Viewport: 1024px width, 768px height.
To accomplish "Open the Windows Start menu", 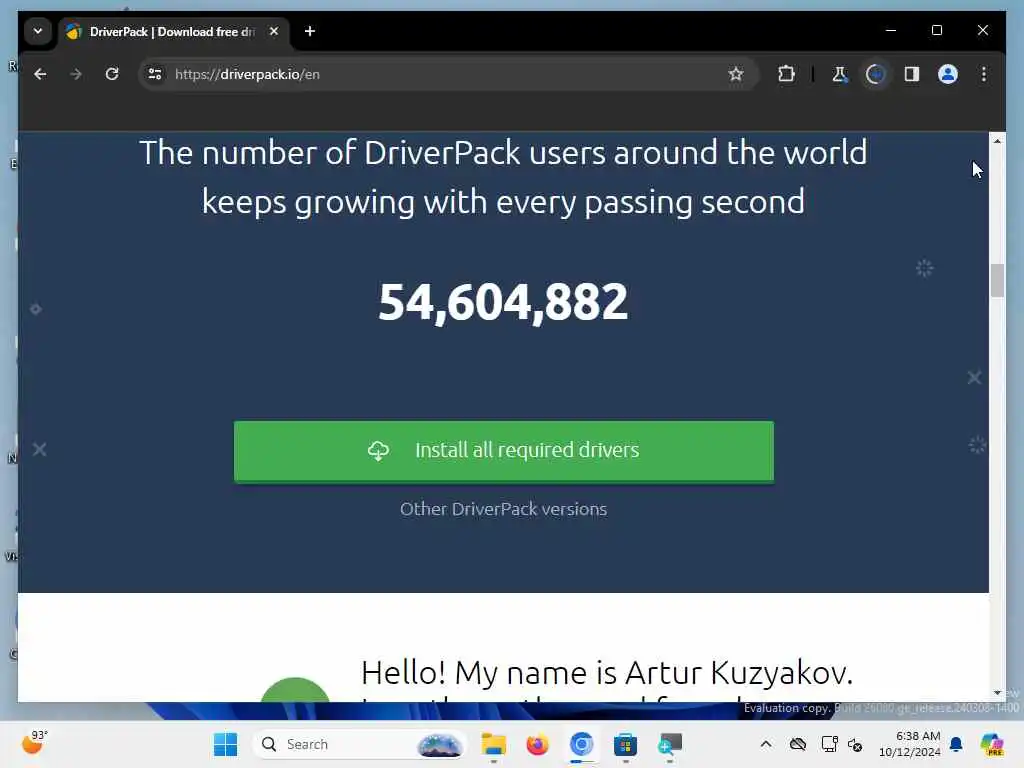I will pyautogui.click(x=225, y=744).
